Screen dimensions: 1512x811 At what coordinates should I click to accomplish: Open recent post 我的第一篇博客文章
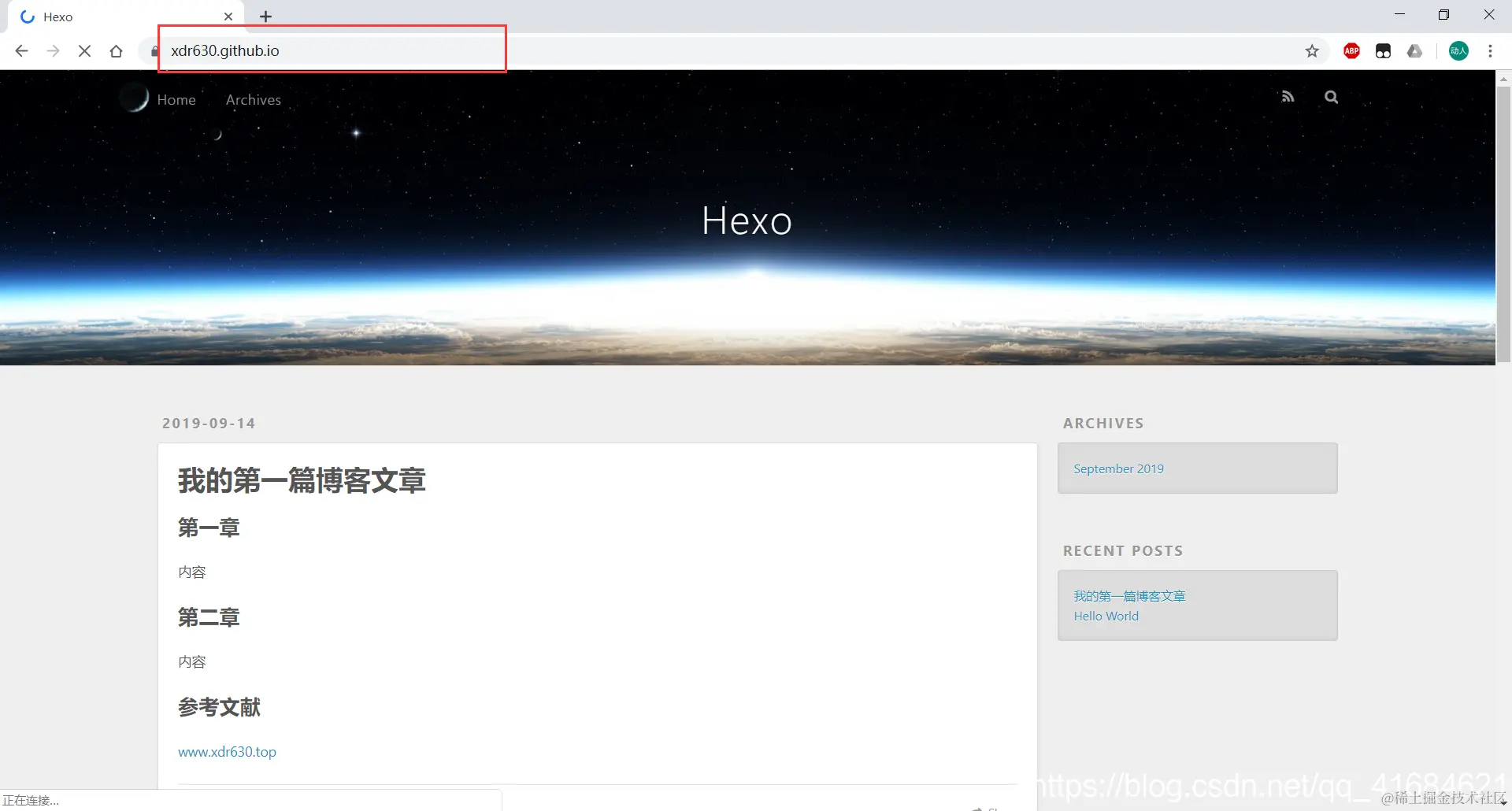[1129, 596]
